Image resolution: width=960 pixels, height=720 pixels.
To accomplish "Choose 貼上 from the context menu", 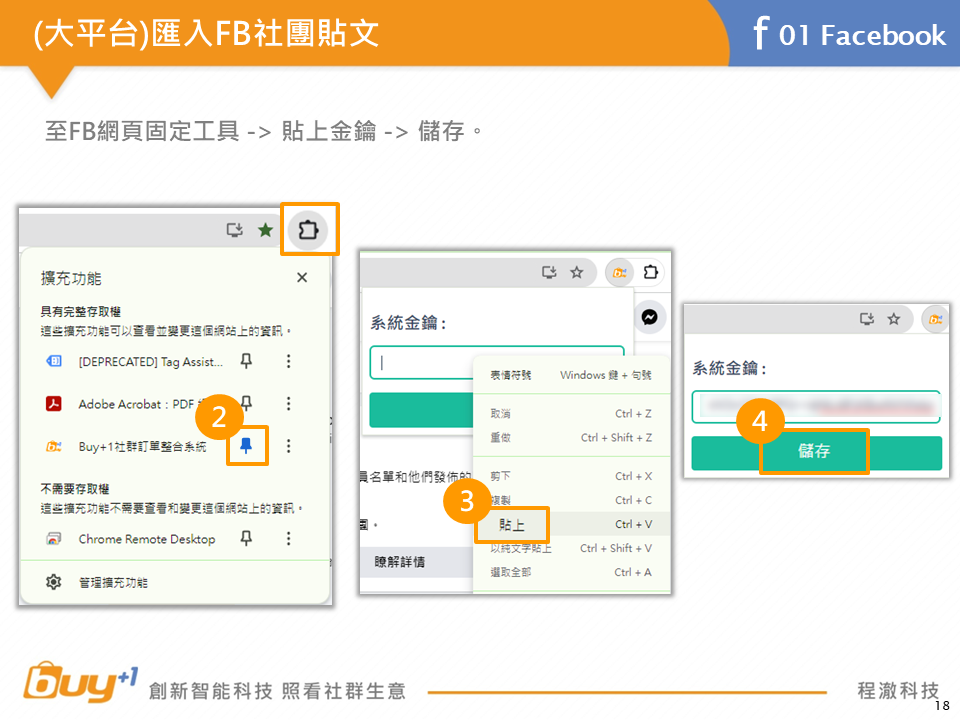I will [x=511, y=524].
